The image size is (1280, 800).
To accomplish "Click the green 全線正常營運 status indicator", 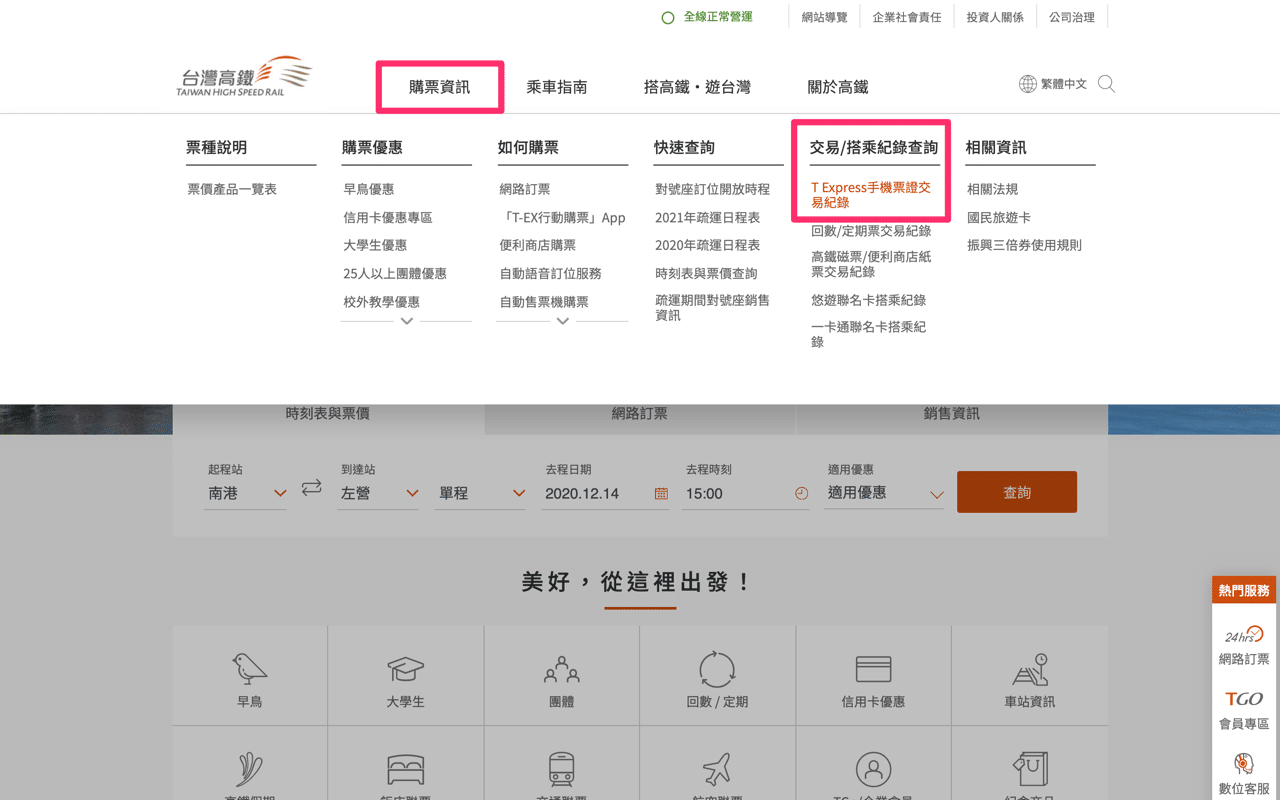I will (707, 17).
